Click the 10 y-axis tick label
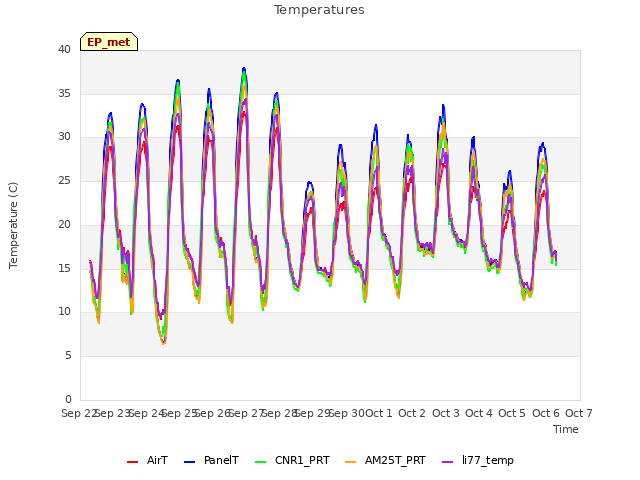This screenshot has height=480, width=640. pos(64,312)
